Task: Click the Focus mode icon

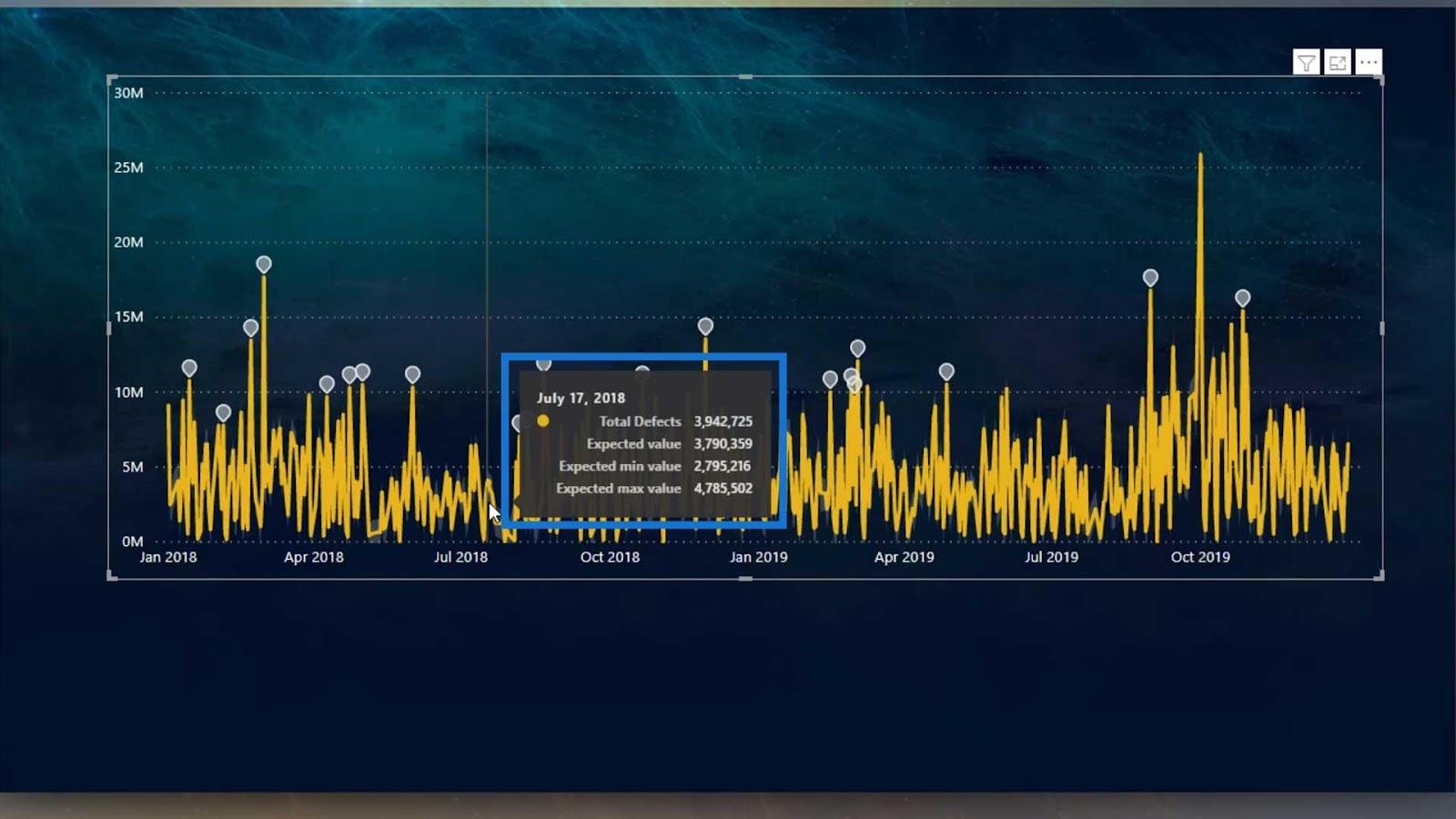Action: point(1338,63)
